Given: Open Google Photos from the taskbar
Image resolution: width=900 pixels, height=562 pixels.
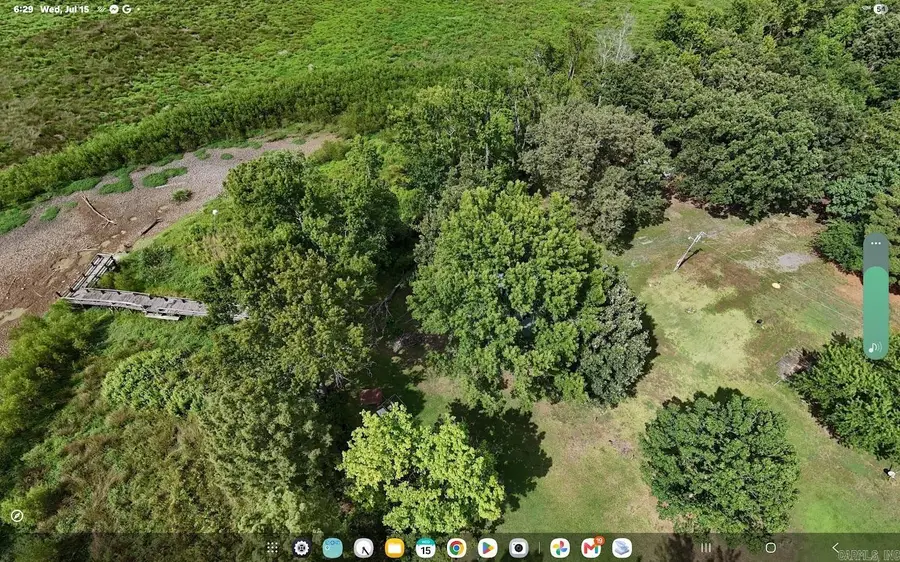Looking at the screenshot, I should [x=560, y=548].
